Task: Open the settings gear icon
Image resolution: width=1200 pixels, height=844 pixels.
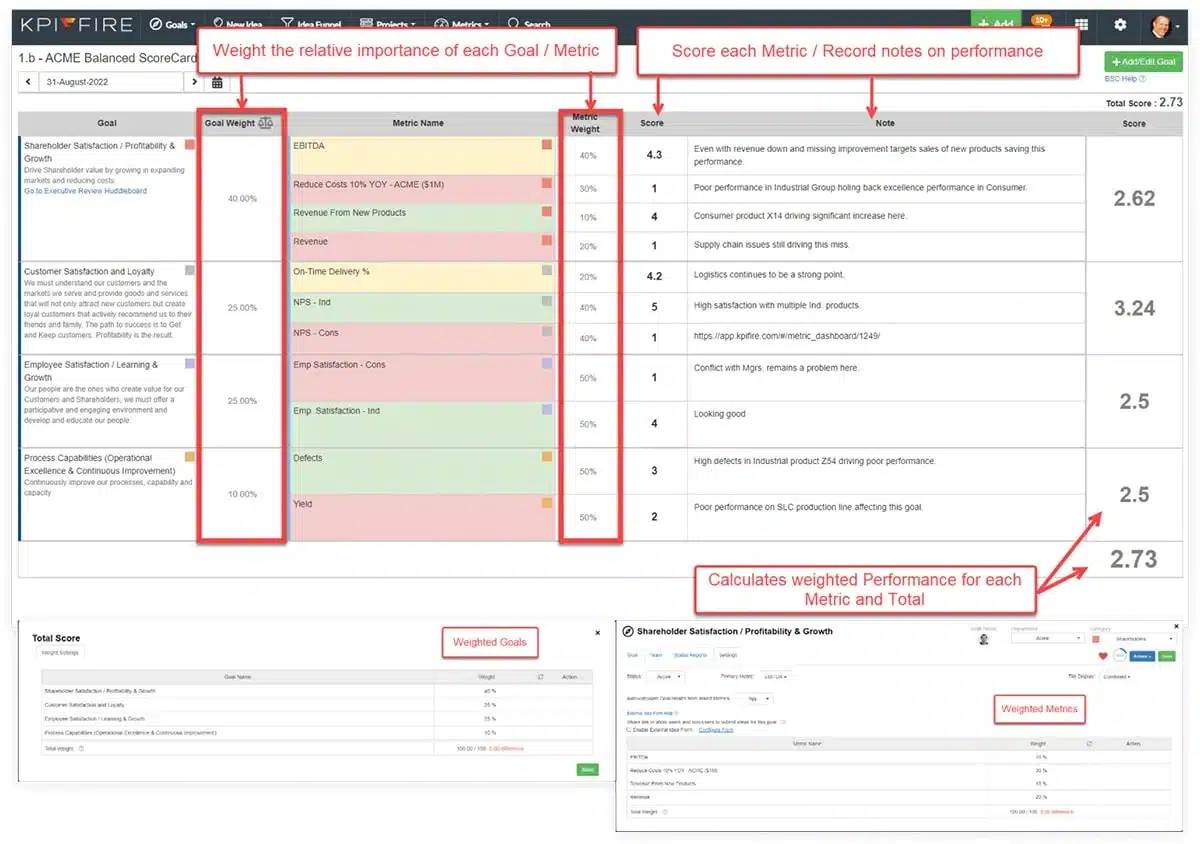Action: (1120, 24)
